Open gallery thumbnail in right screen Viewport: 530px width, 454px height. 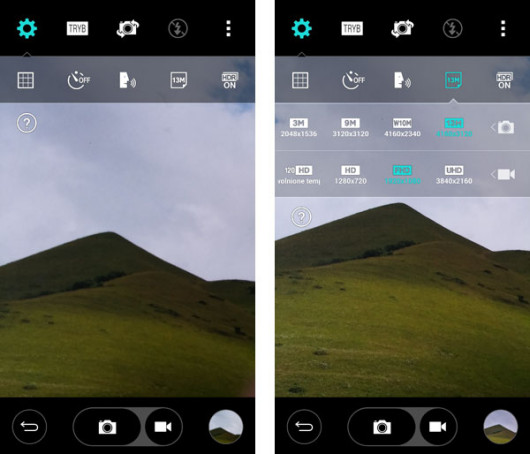tap(500, 427)
